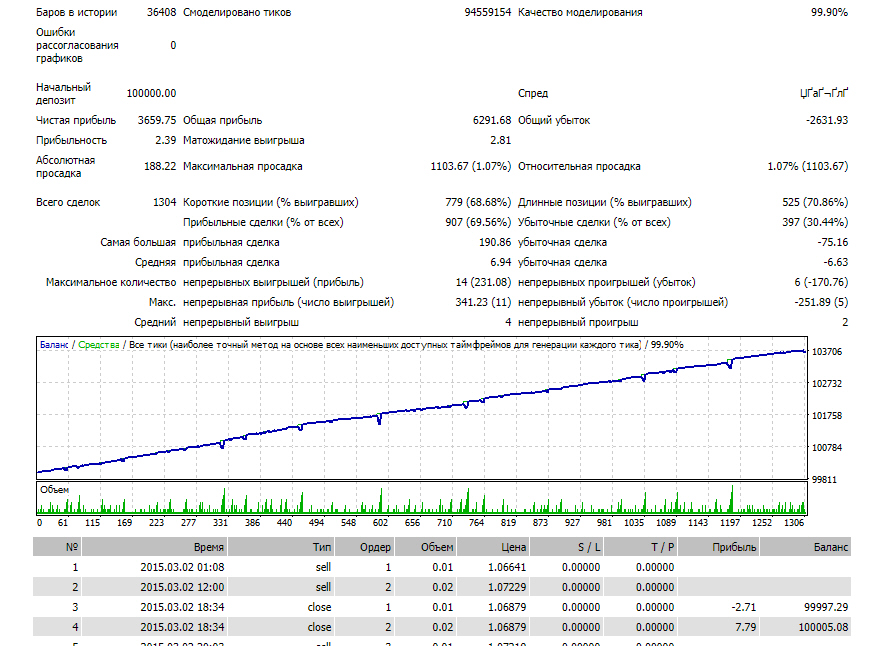This screenshot has width=878, height=646.
Task: Click the 'Баланс' legend label in chart
Action: click(x=54, y=345)
